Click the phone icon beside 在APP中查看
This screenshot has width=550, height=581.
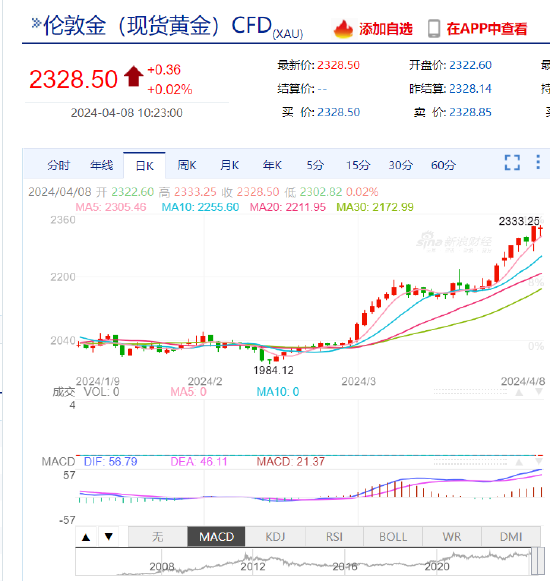point(434,29)
